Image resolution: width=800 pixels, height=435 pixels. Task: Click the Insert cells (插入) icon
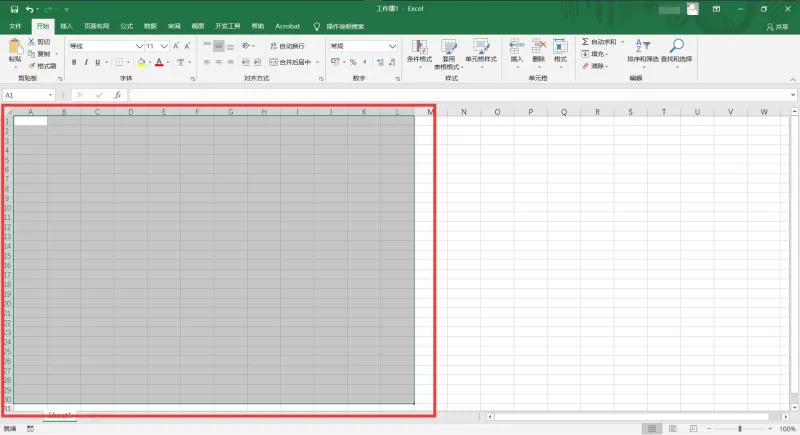(516, 47)
